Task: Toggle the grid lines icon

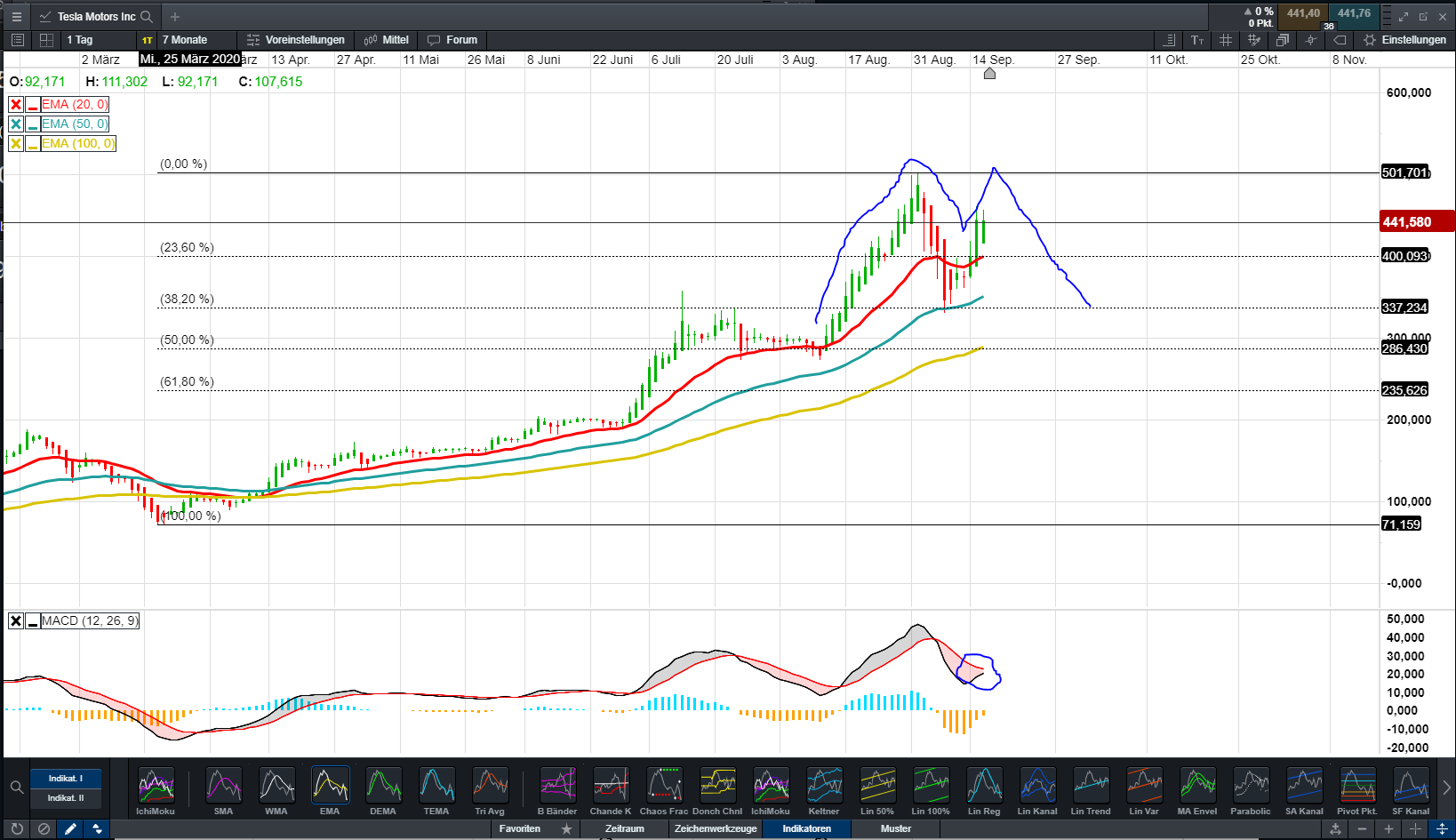Action: 1226,40
